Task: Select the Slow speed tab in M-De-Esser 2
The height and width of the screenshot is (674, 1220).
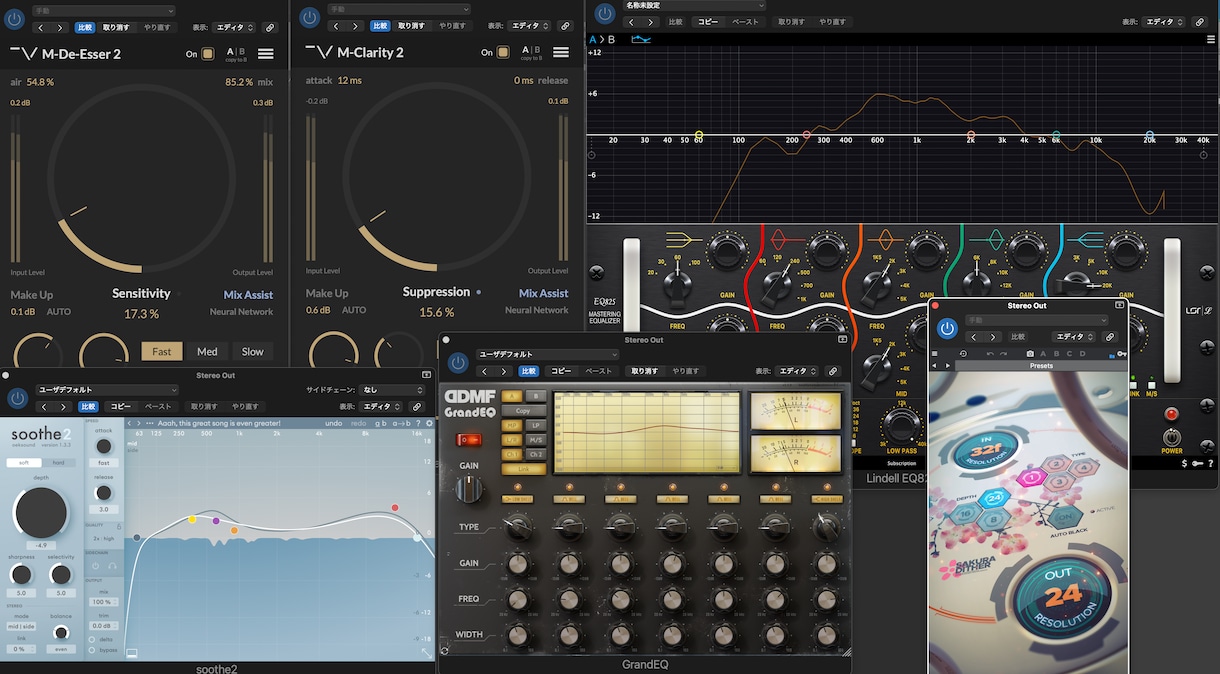Action: [x=253, y=351]
